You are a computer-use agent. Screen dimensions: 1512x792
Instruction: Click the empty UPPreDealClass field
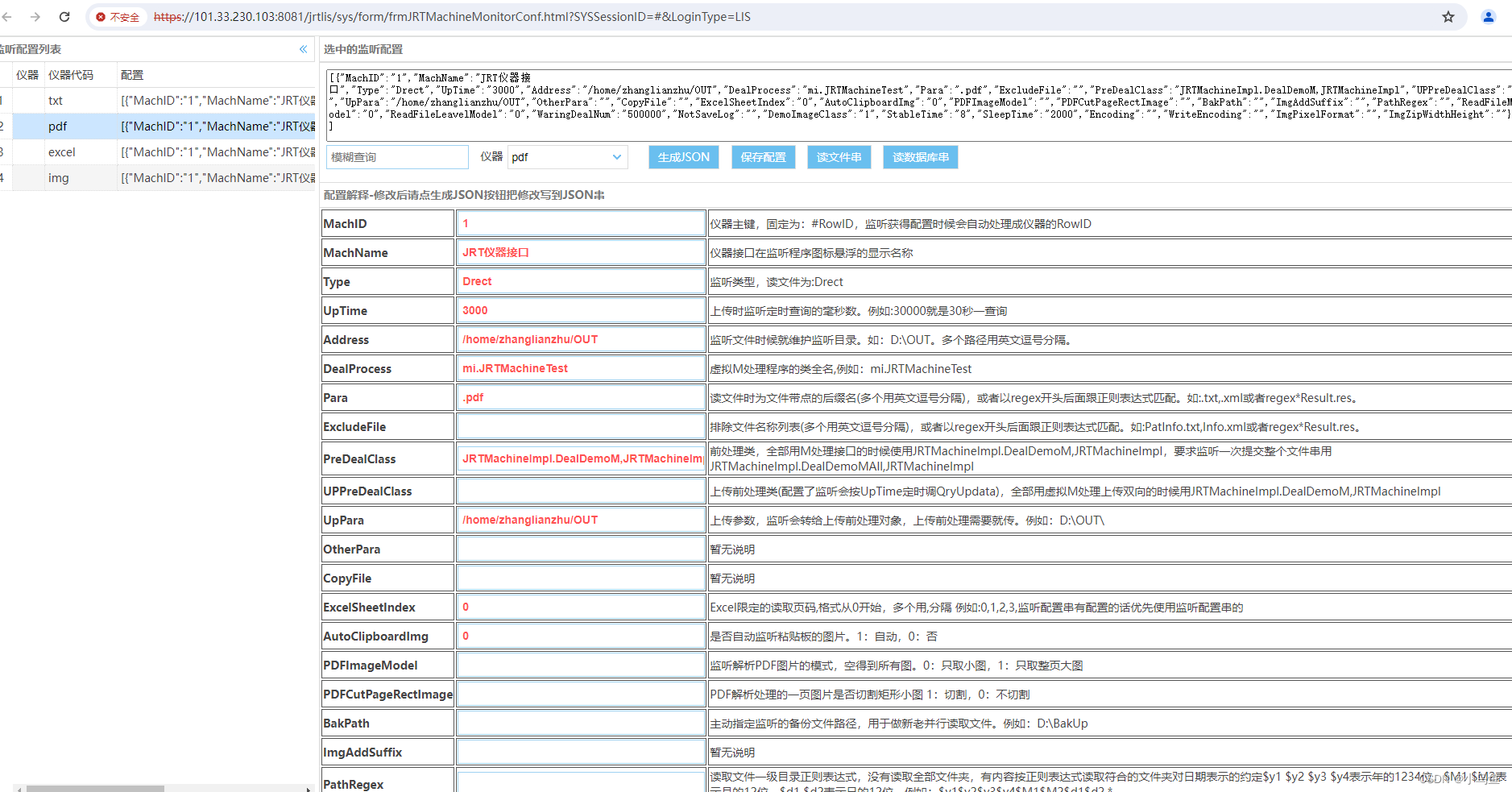pyautogui.click(x=581, y=491)
